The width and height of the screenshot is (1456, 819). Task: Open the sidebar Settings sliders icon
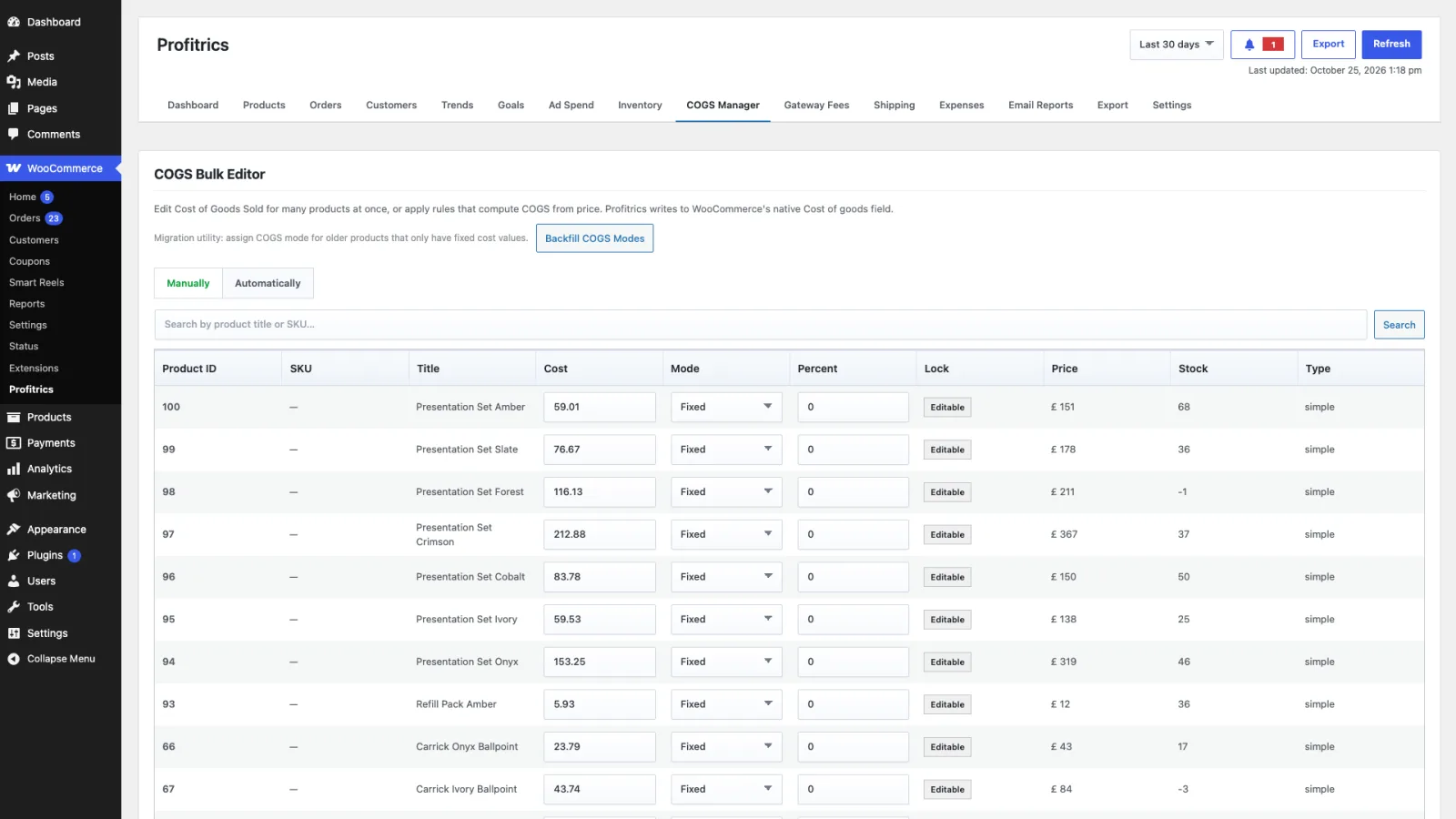[x=14, y=633]
